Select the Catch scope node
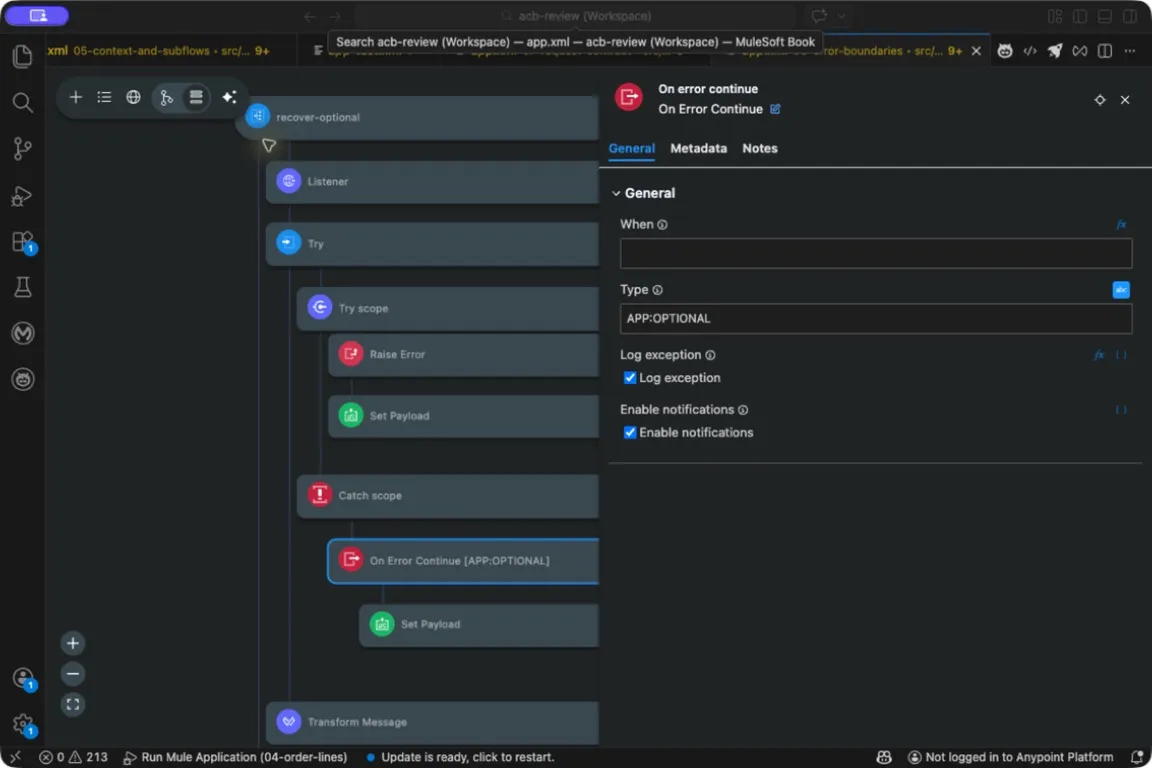Image resolution: width=1152 pixels, height=768 pixels. click(x=448, y=495)
